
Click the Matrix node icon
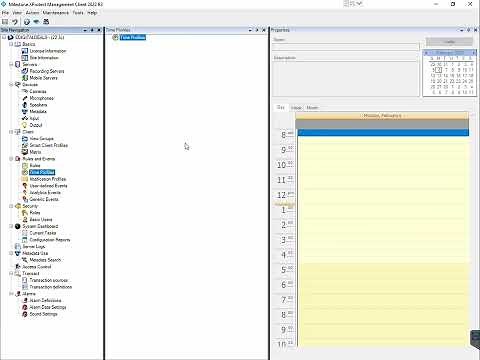click(25, 152)
